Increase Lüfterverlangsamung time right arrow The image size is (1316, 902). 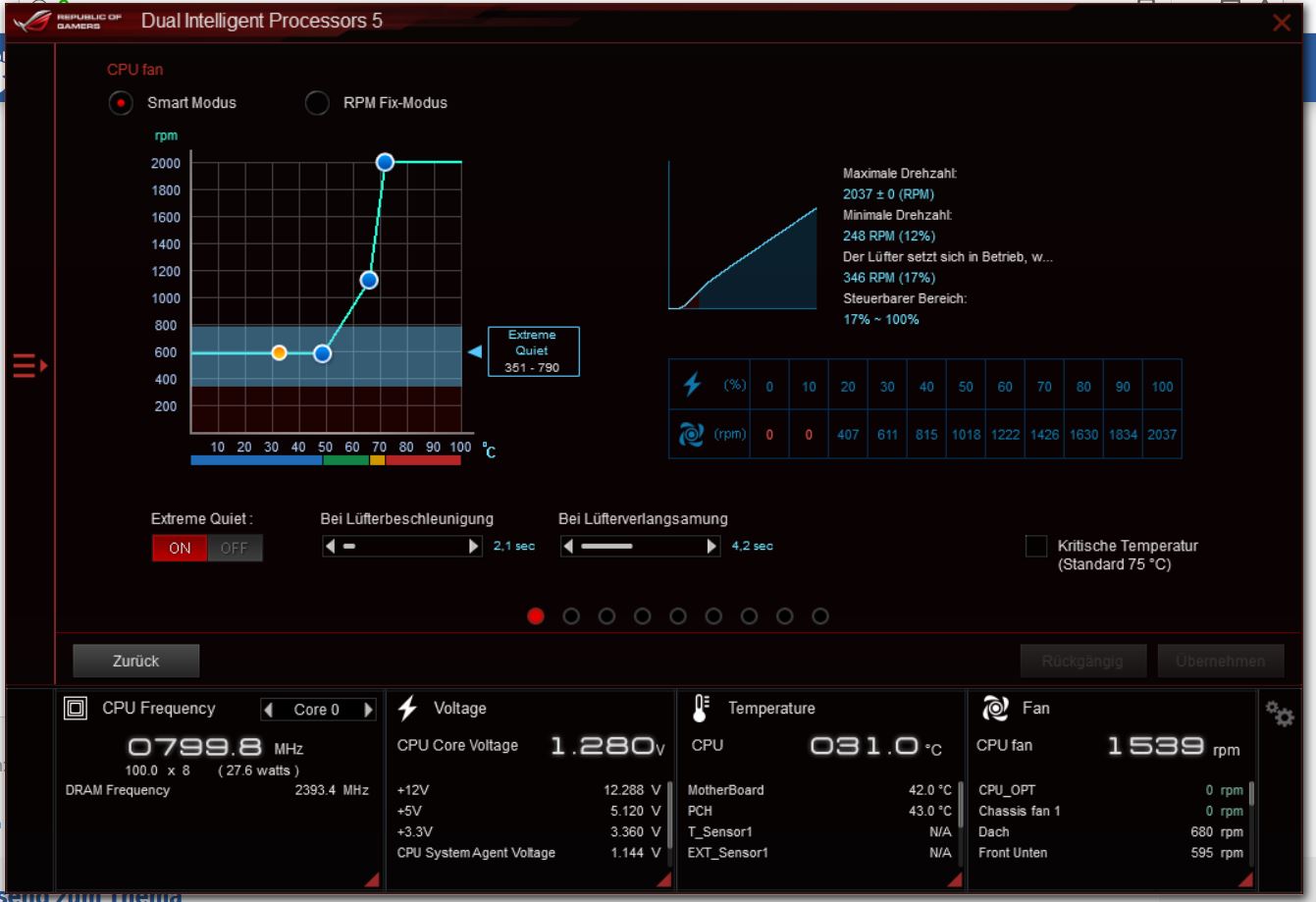pos(712,546)
